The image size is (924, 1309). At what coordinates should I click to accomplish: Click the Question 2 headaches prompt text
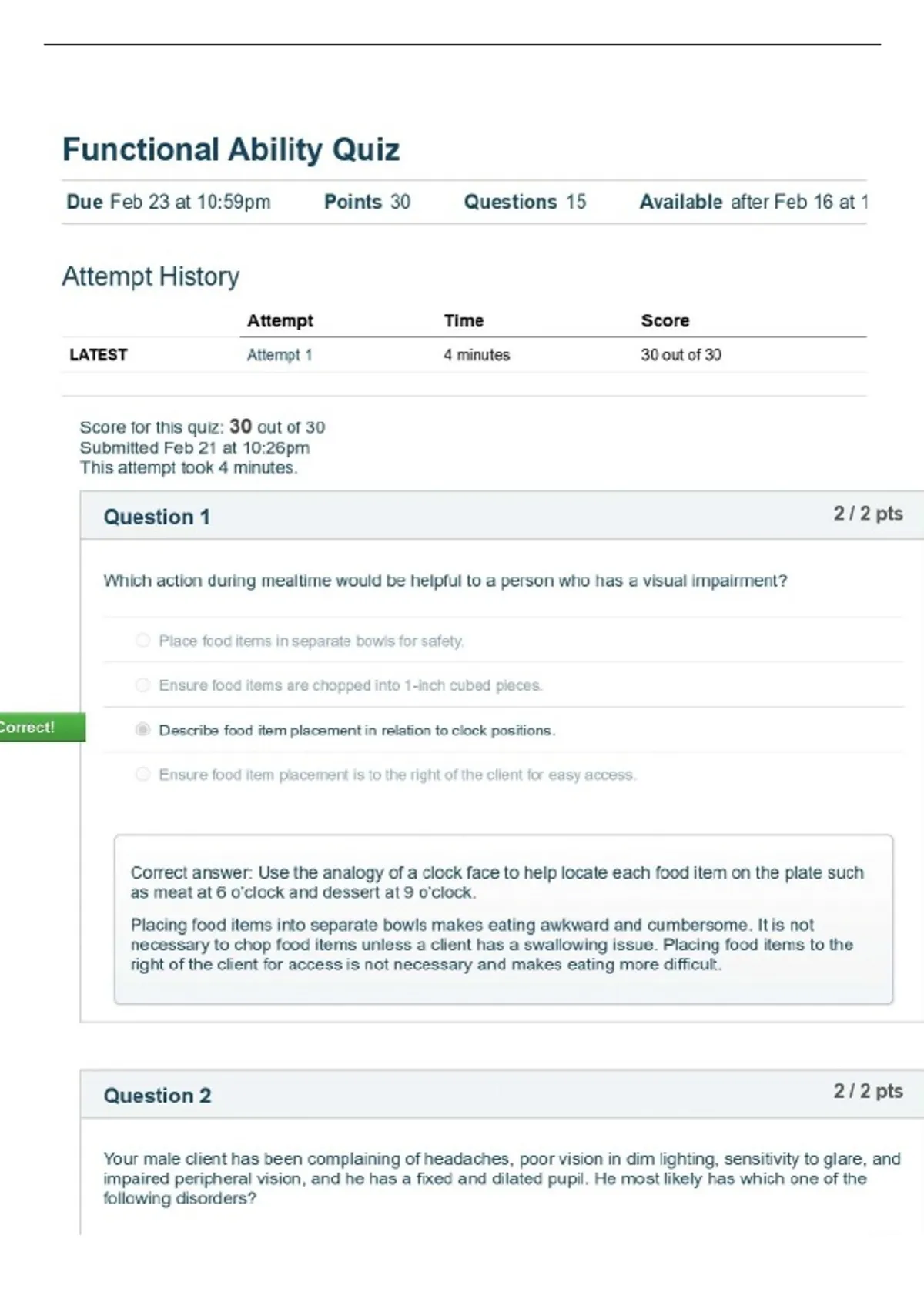502,1178
